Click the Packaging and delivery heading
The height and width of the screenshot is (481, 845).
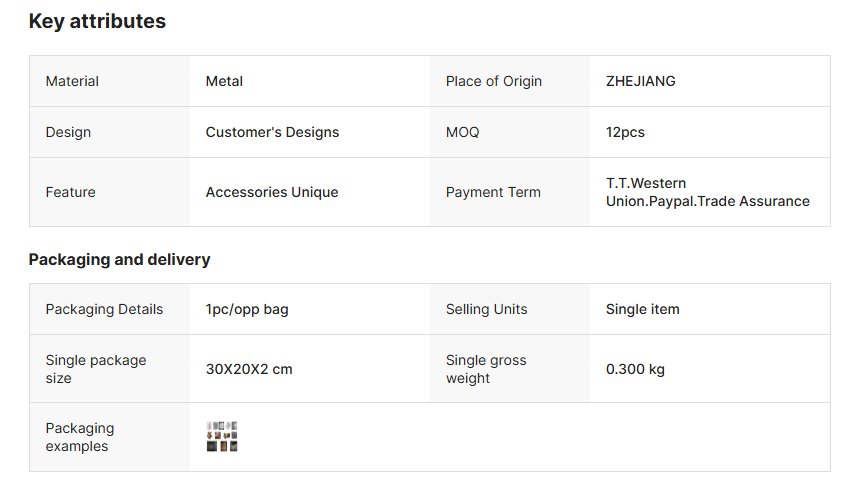coord(119,259)
